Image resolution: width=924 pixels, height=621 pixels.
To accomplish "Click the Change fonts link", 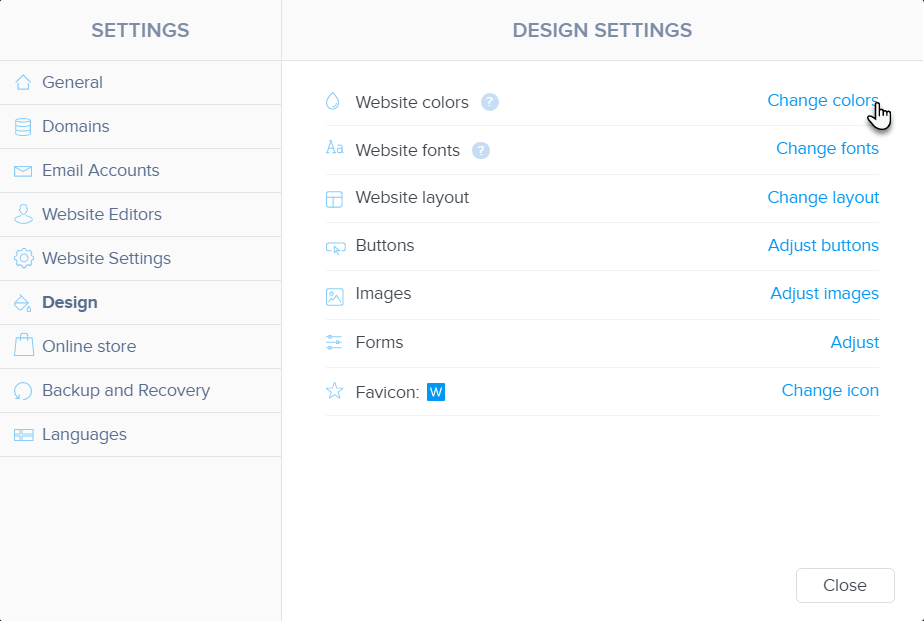I will pos(827,149).
